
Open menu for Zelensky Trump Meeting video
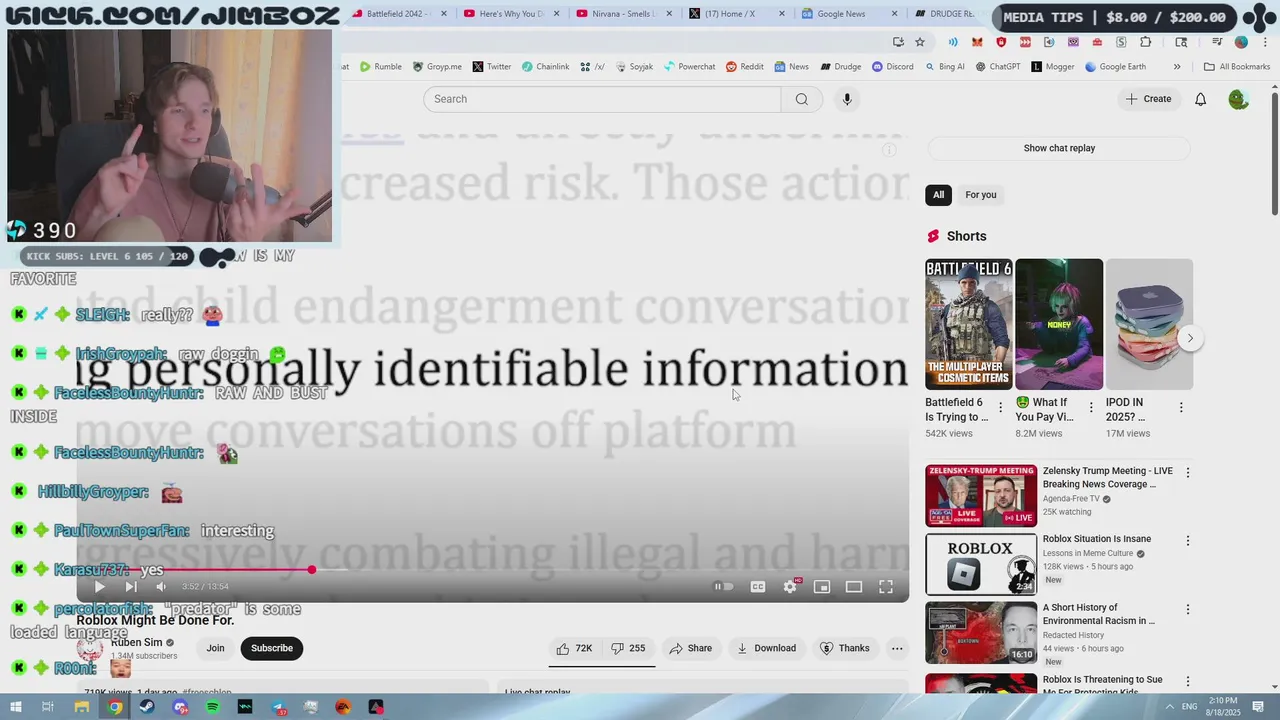(x=1188, y=472)
